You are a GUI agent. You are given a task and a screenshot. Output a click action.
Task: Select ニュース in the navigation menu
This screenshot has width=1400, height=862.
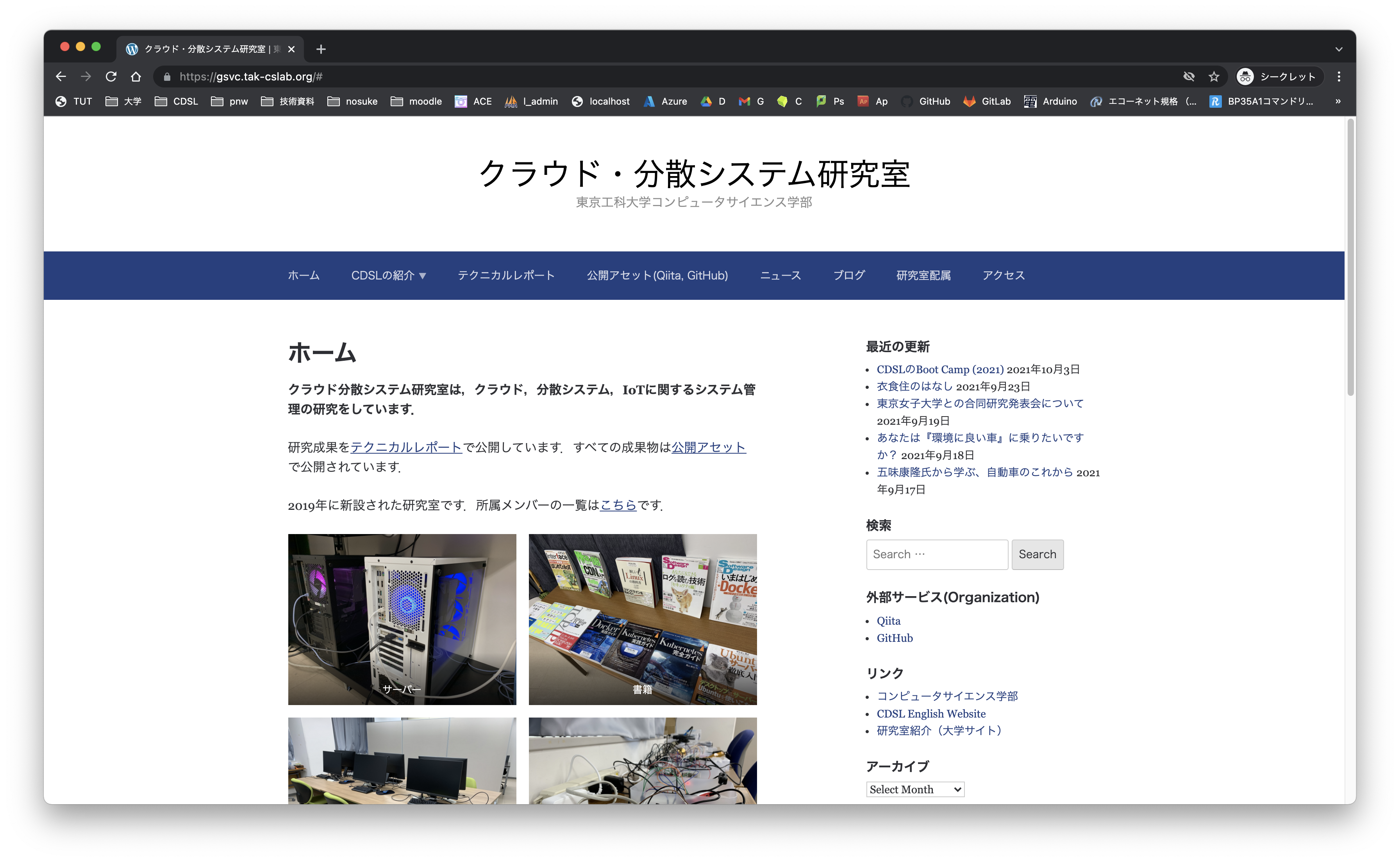780,275
